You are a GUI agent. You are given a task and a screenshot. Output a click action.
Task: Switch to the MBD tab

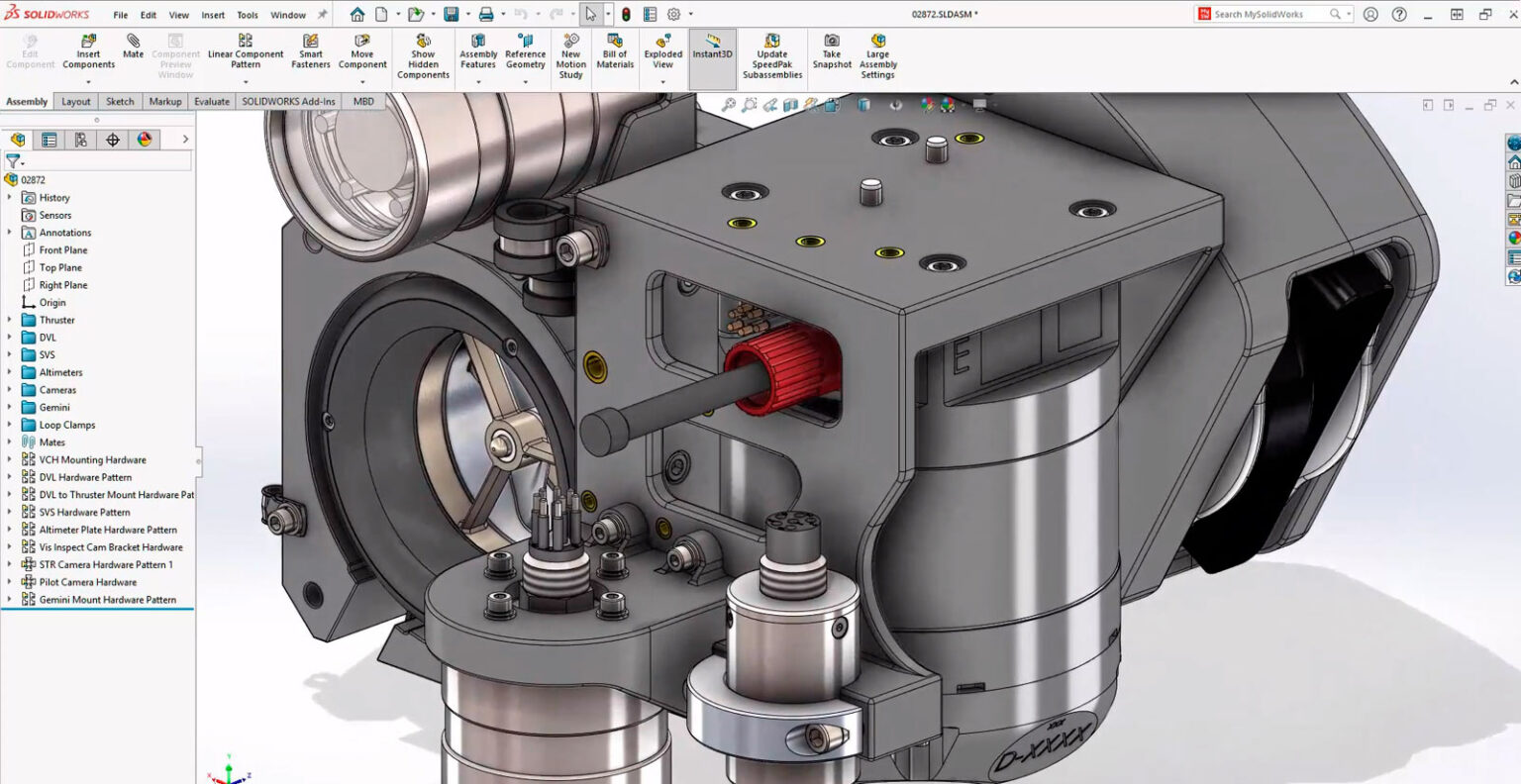pyautogui.click(x=363, y=101)
